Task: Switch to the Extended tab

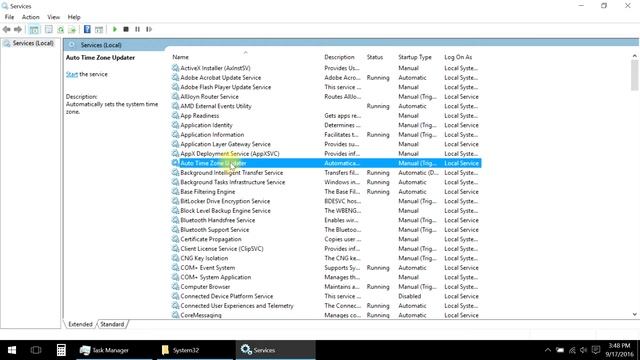Action: click(80, 324)
